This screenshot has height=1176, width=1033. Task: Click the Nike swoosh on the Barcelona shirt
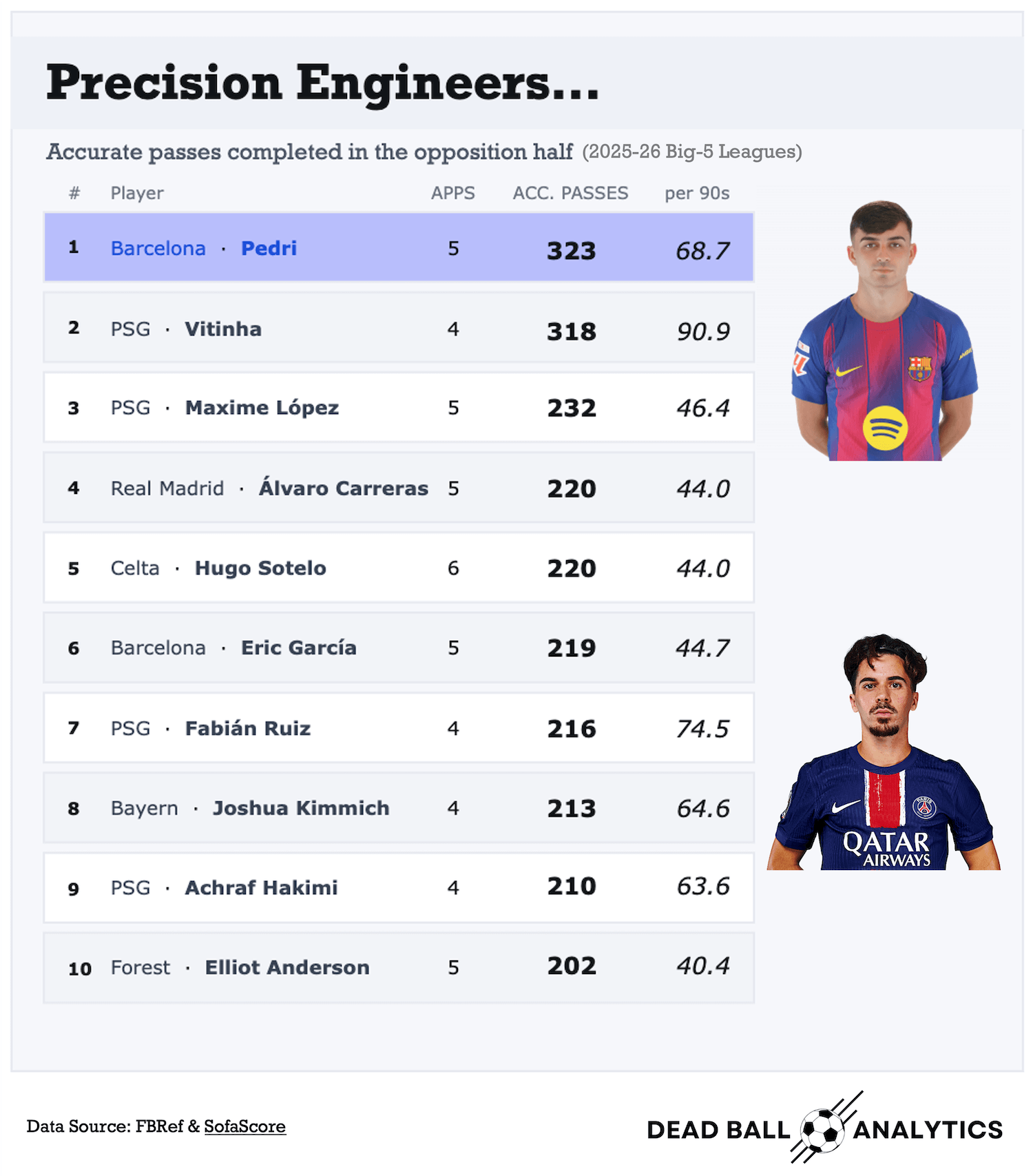[x=849, y=371]
